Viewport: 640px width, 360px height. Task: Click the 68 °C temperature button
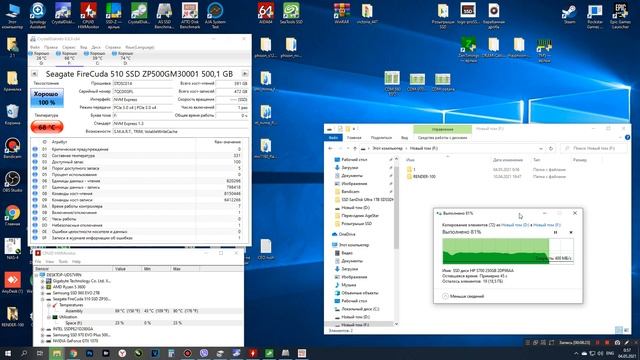[47, 127]
